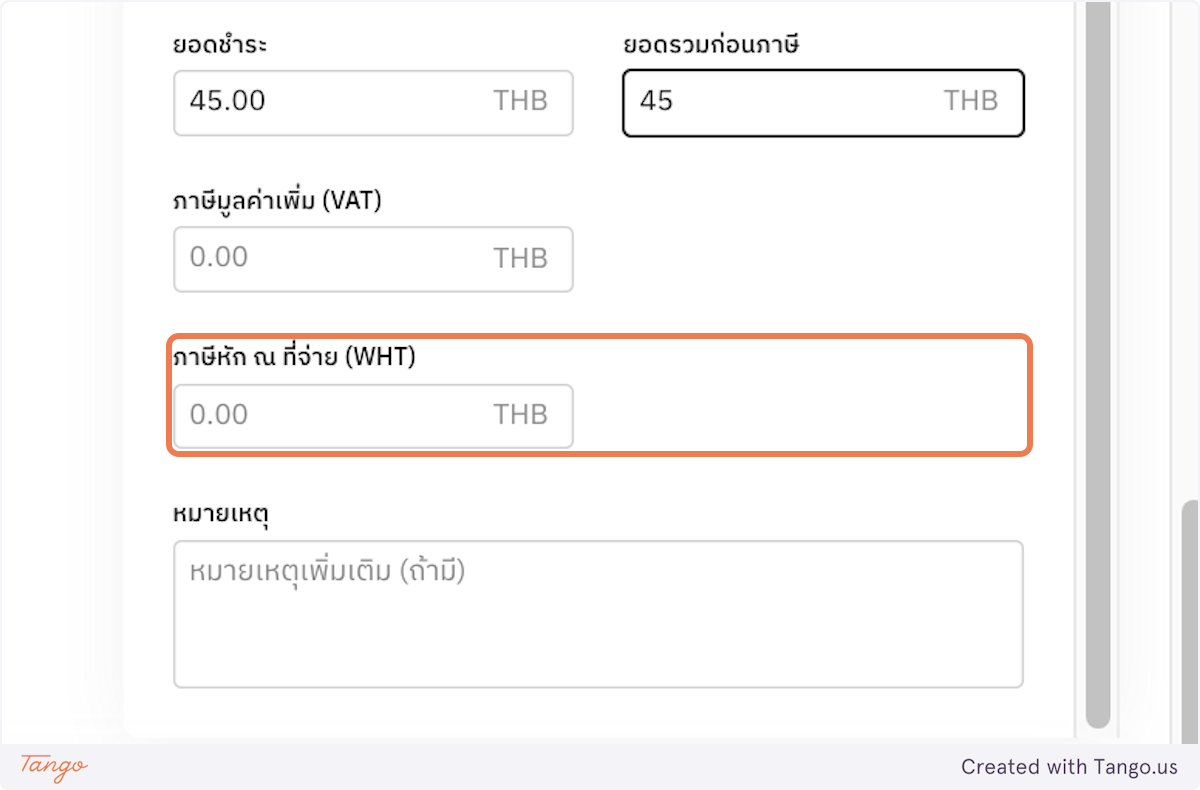Click the Tango logo

point(52,767)
